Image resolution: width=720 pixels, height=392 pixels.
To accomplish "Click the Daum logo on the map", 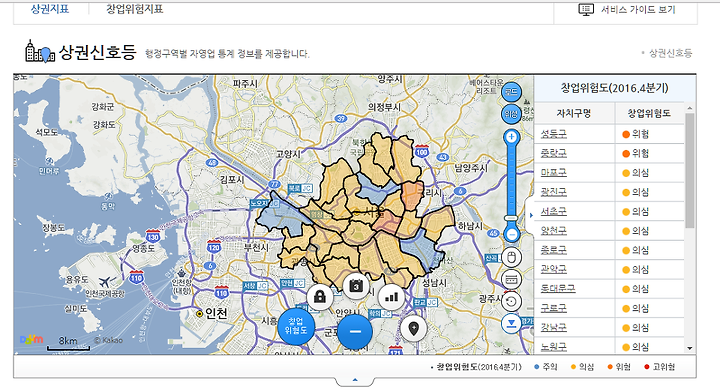I will (x=31, y=340).
